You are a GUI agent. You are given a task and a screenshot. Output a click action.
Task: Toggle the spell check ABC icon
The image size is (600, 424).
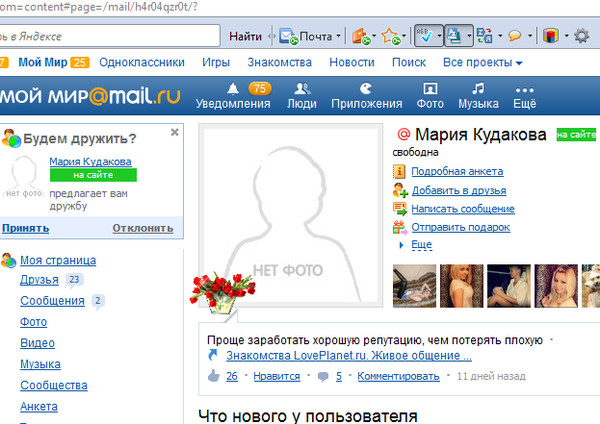(x=425, y=36)
